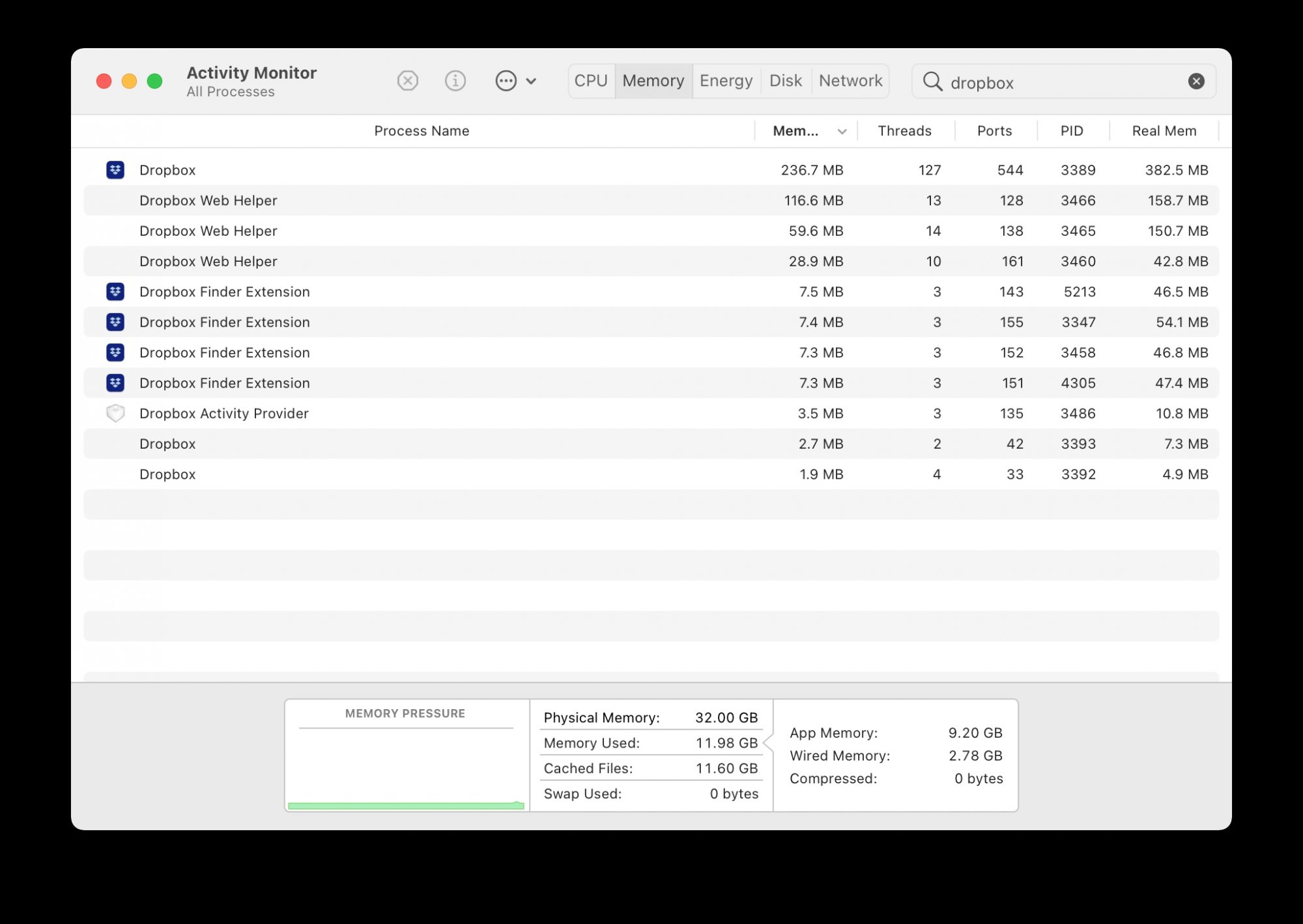
Task: Click the search magnifying glass icon
Action: (933, 81)
